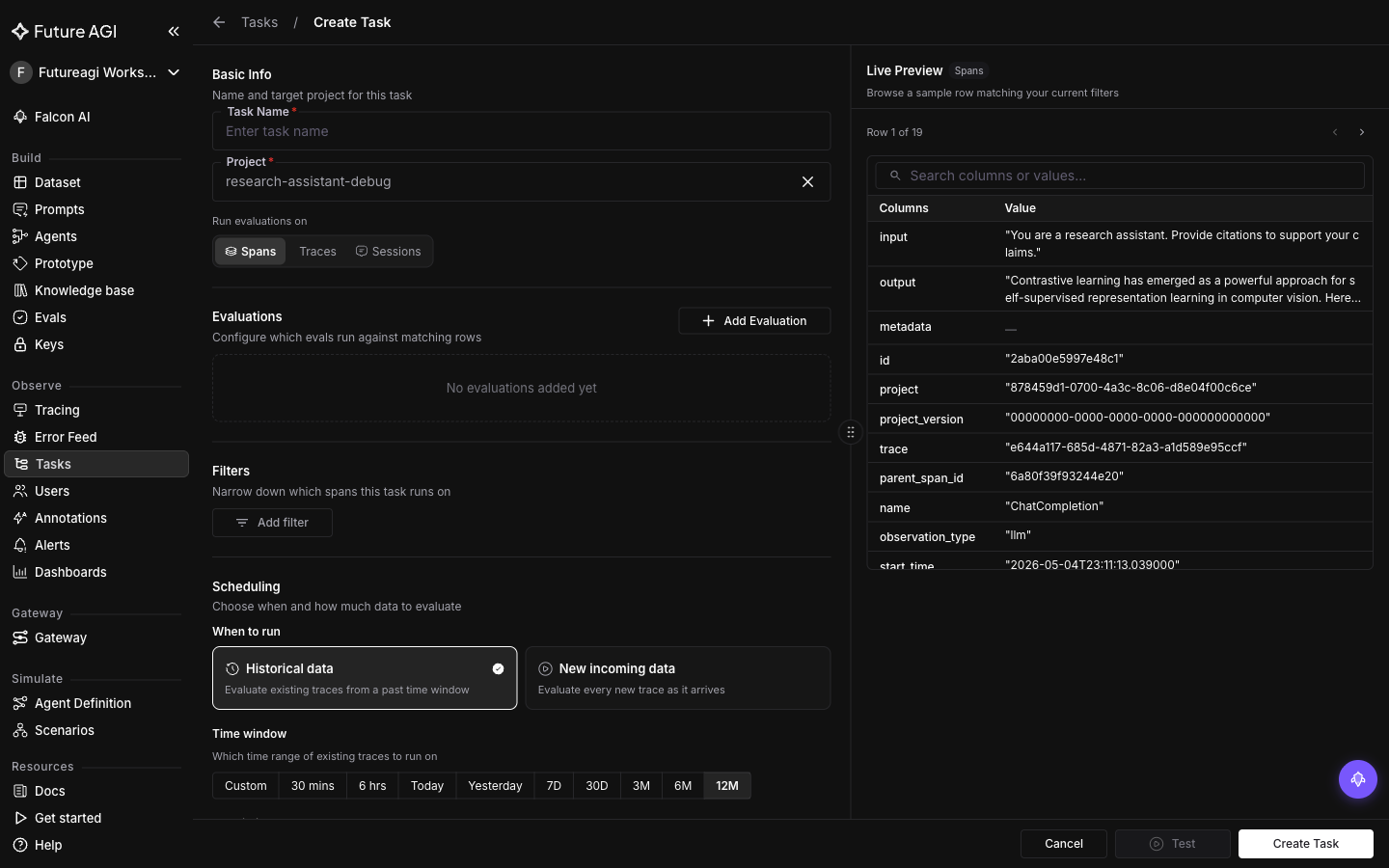The width and height of the screenshot is (1389, 868).
Task: Switch to the Traces tab
Action: pos(317,252)
